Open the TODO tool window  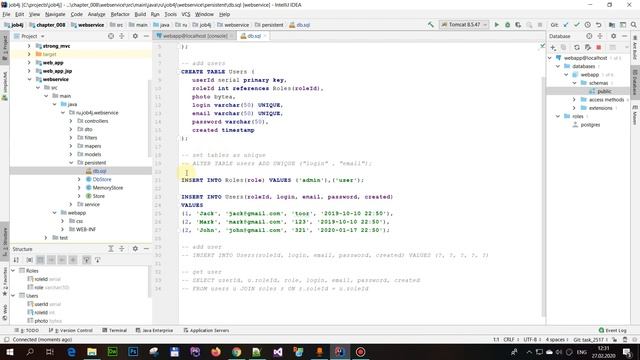tap(27, 330)
